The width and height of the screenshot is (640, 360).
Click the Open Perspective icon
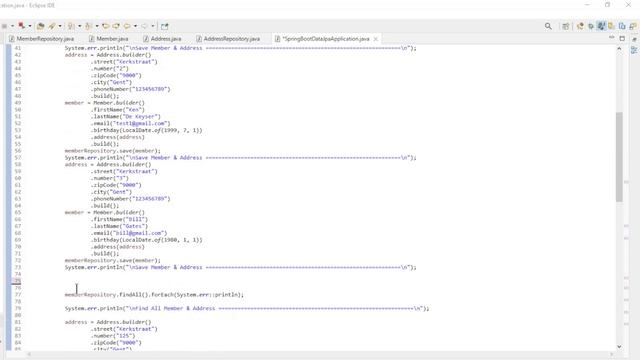coord(565,26)
